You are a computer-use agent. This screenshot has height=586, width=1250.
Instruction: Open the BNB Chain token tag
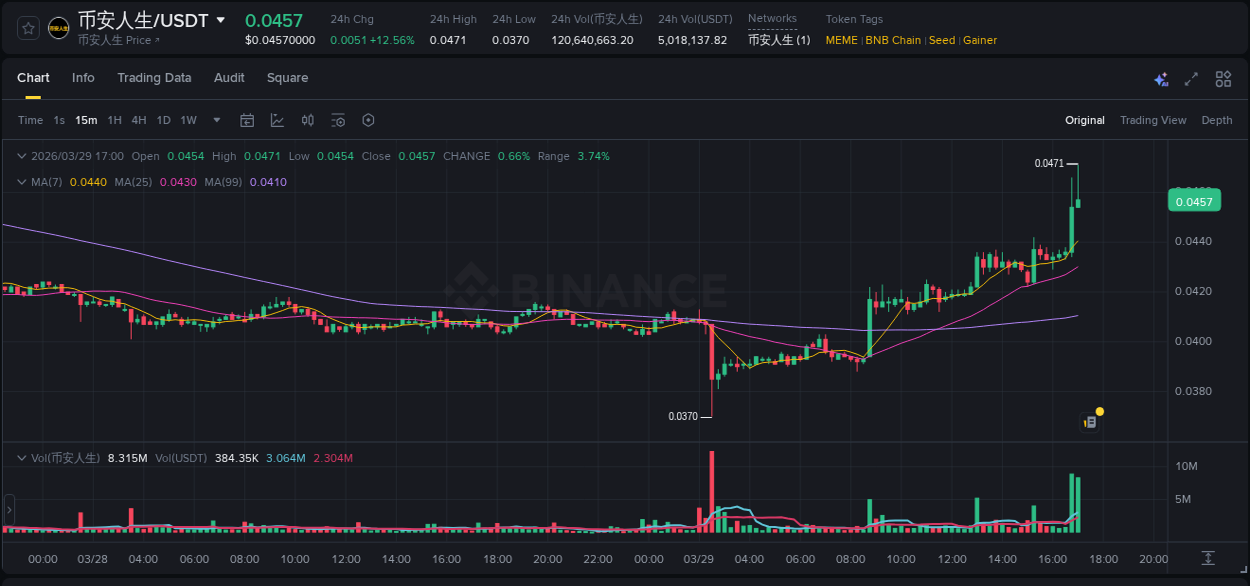(x=893, y=40)
